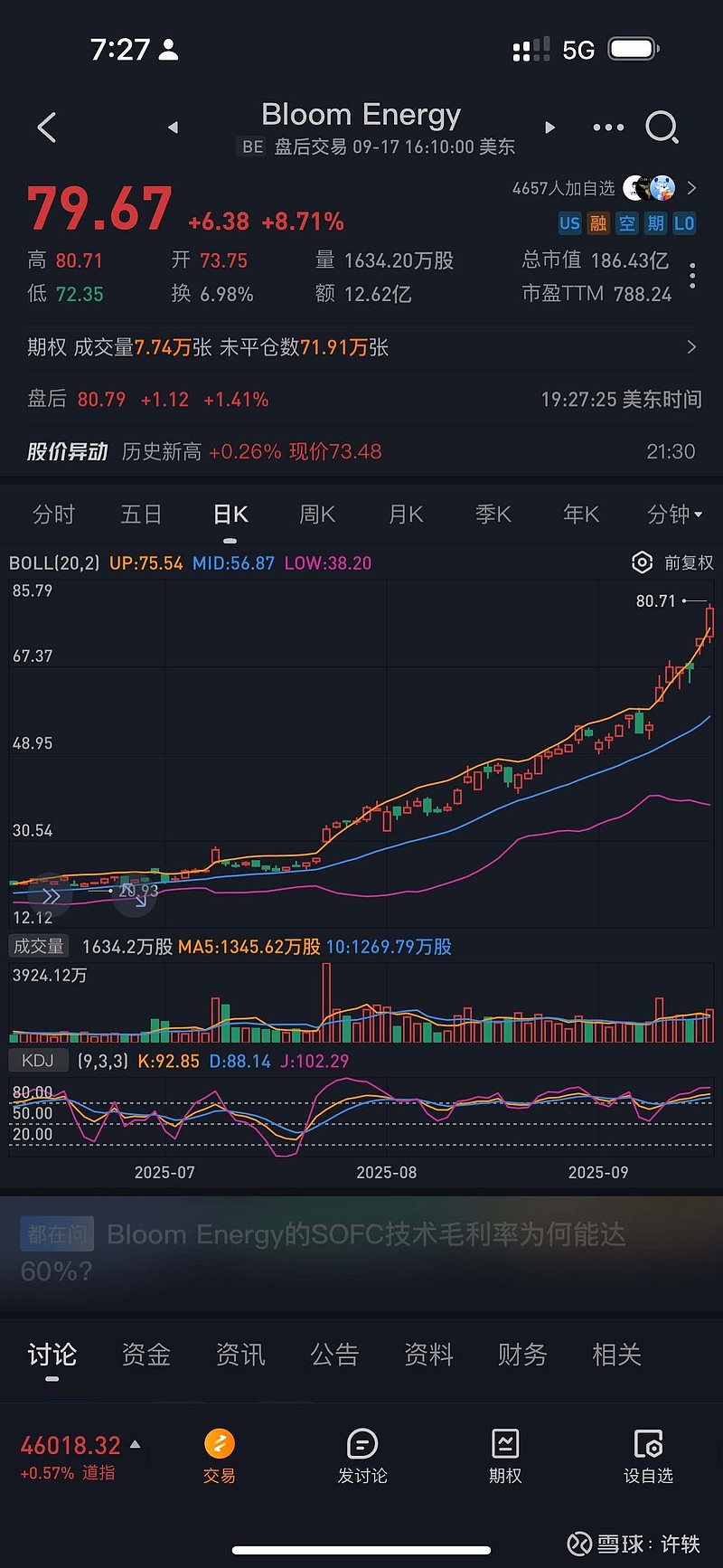The width and height of the screenshot is (723, 1568).
Task: Expand the options 成交量 row chevron
Action: click(x=691, y=347)
